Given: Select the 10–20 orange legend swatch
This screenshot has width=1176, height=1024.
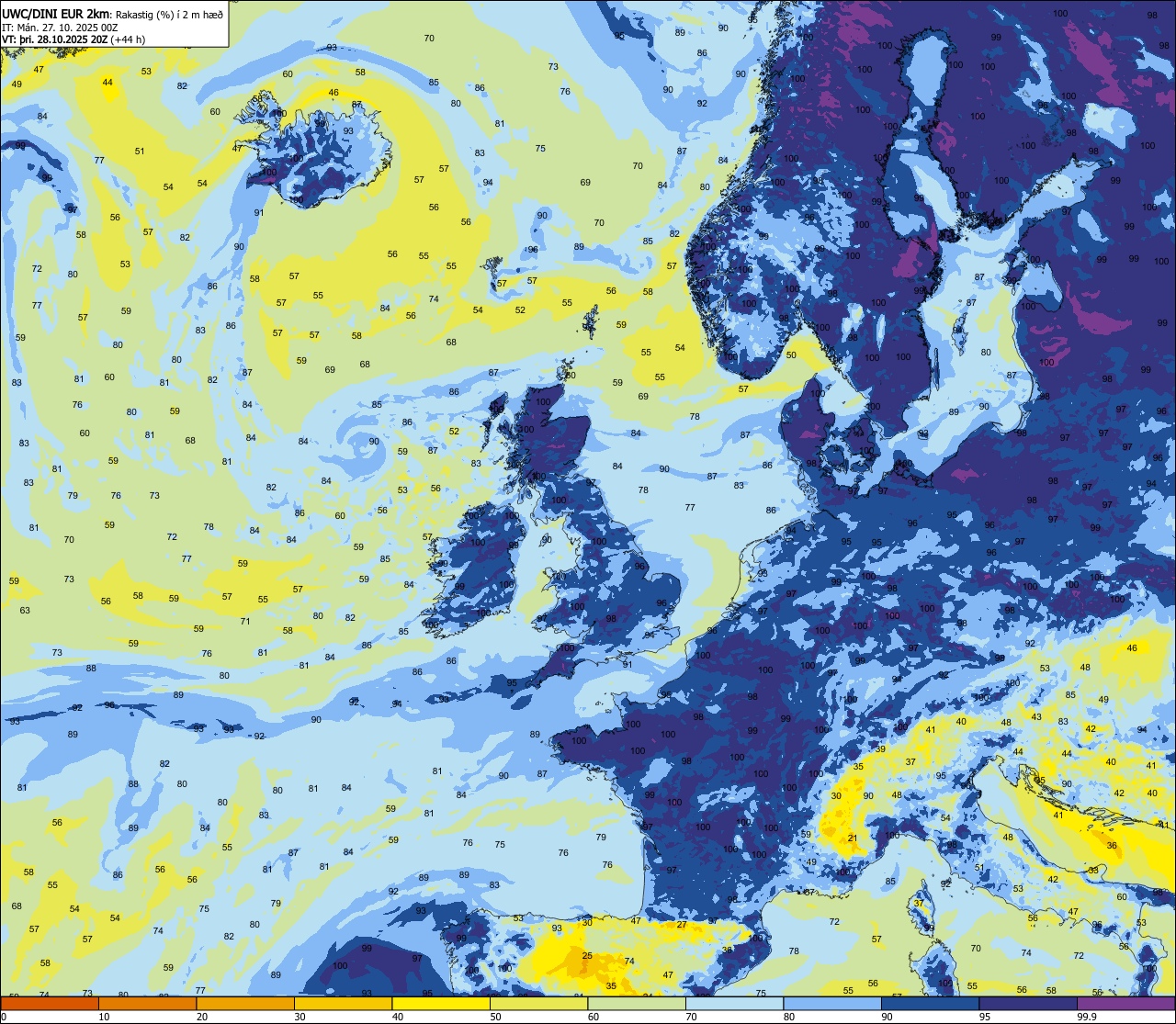Looking at the screenshot, I should 147,1003.
